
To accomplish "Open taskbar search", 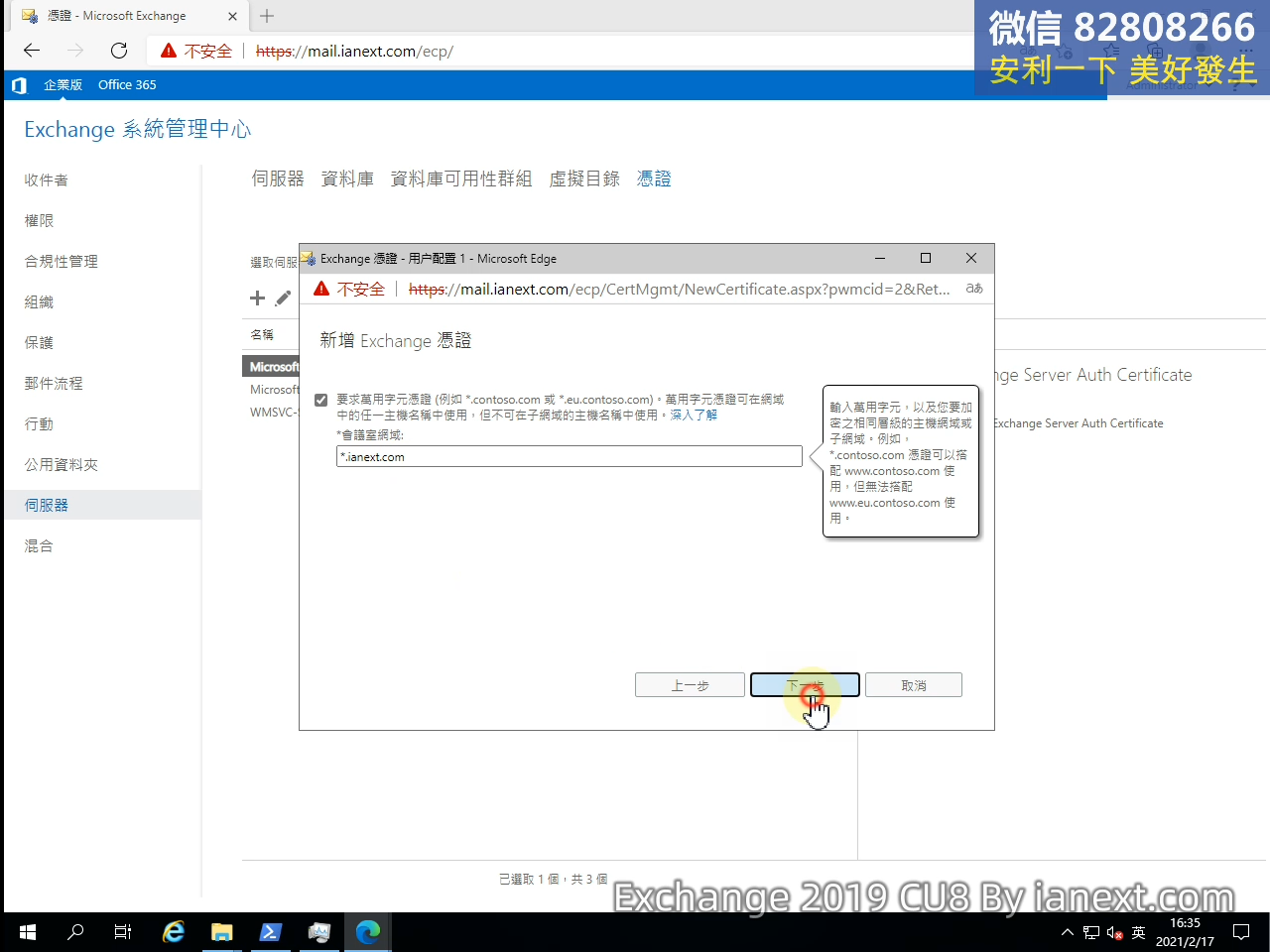I will (75, 932).
